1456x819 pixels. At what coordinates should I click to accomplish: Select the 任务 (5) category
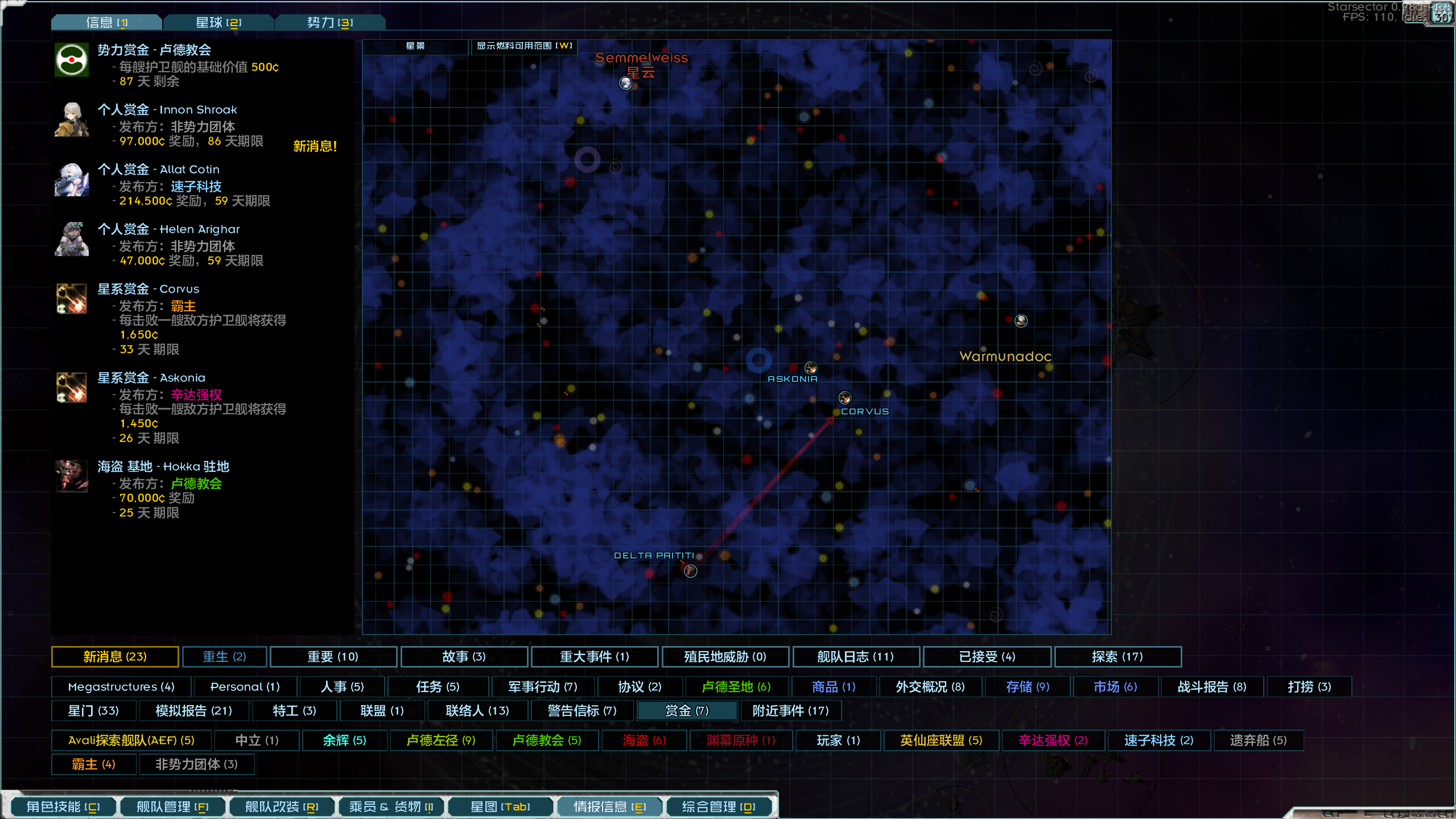click(x=438, y=687)
